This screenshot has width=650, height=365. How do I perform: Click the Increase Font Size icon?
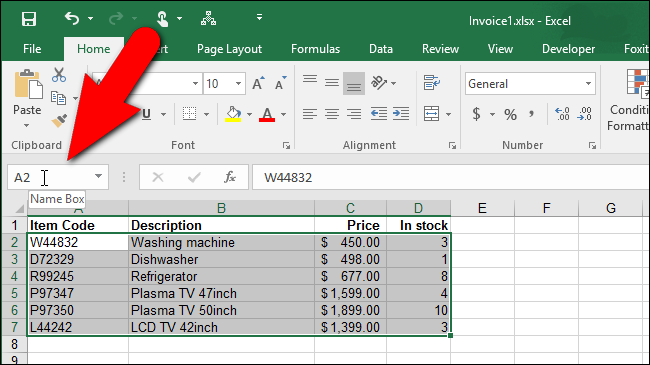click(258, 83)
